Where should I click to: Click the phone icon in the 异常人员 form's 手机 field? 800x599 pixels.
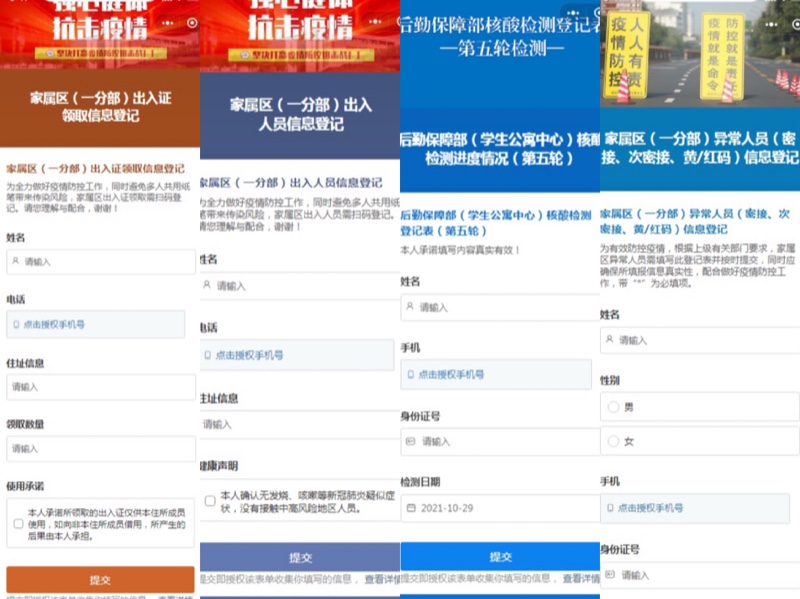tap(609, 508)
